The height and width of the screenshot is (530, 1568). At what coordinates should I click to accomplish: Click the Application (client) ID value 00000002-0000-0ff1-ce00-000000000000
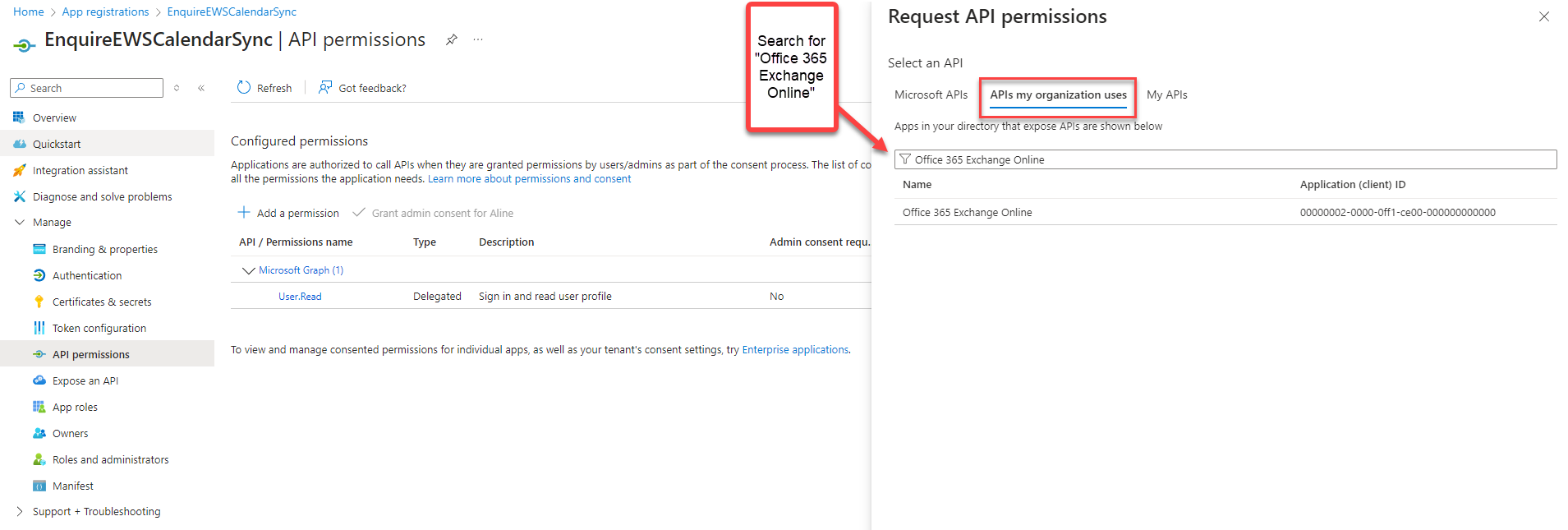(1397, 212)
